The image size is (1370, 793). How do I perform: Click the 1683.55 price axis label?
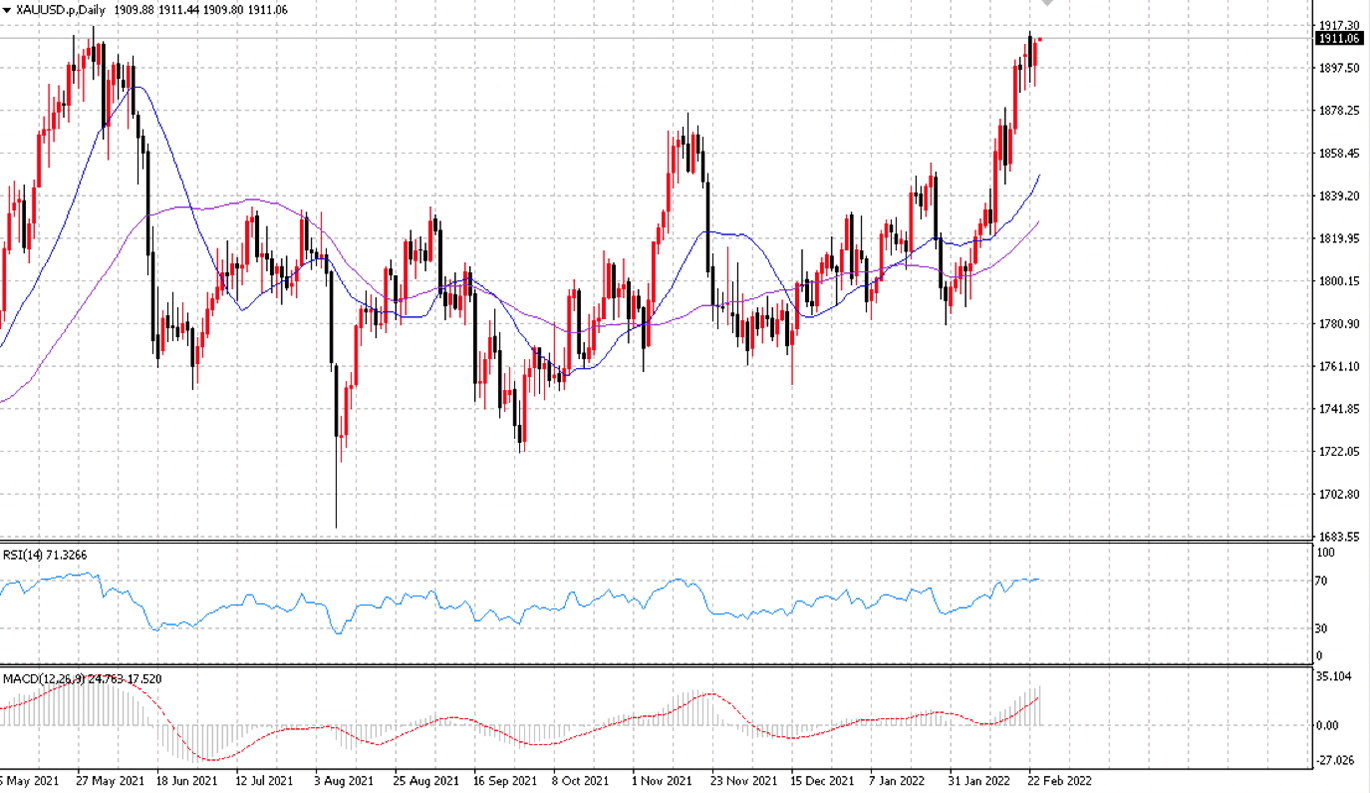point(1338,537)
